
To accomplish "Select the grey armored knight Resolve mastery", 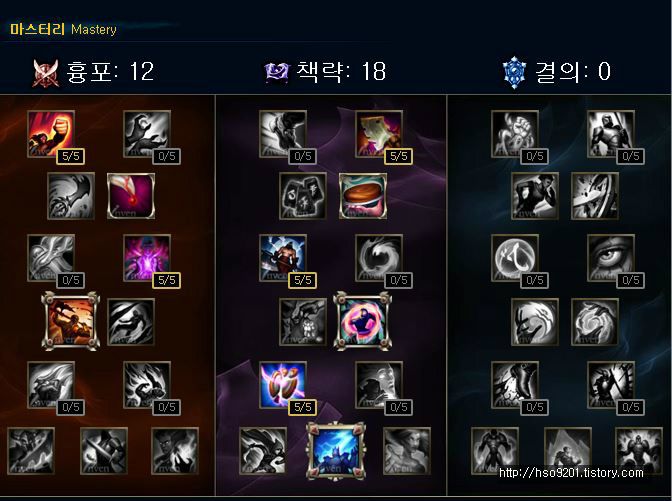I will (x=611, y=134).
